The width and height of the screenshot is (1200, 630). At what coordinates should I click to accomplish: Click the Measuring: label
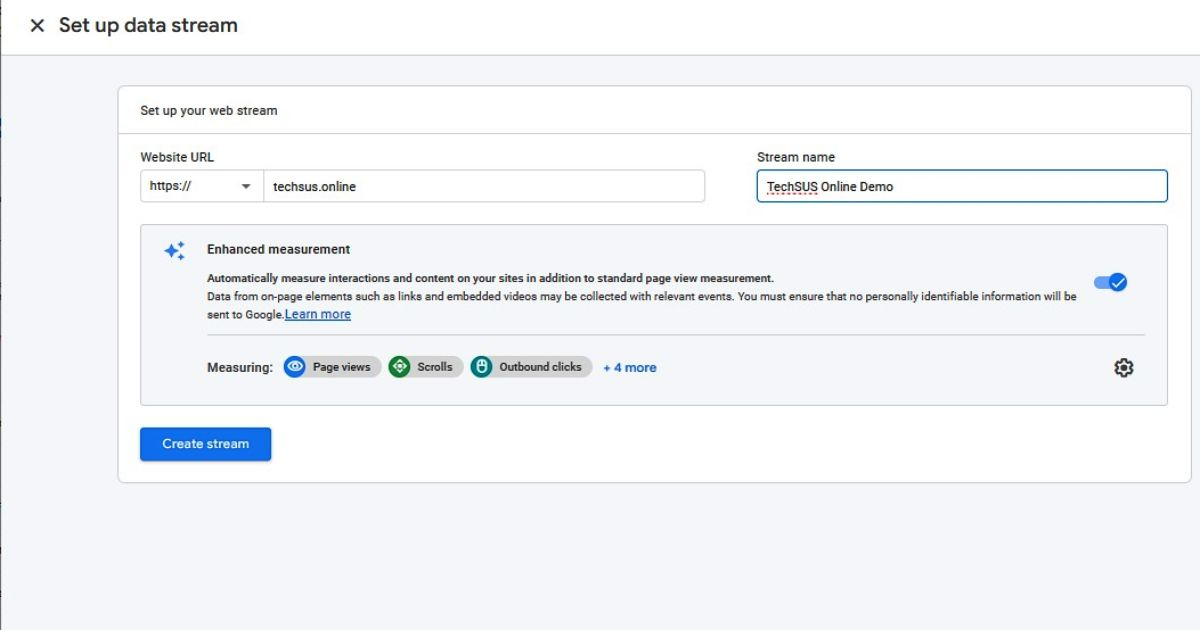[x=240, y=367]
